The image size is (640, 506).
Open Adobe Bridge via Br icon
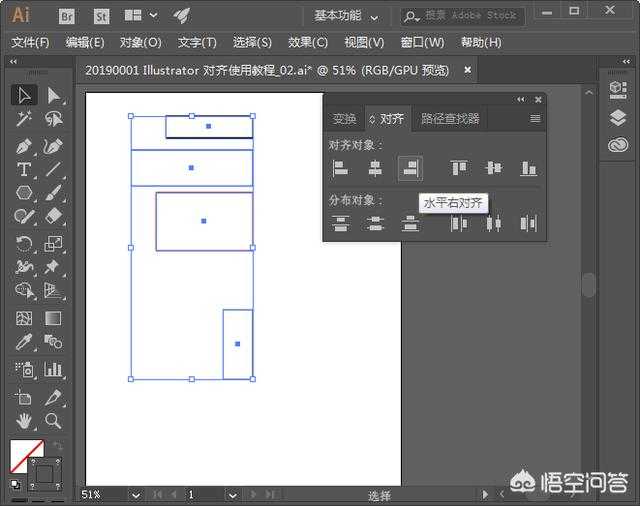pos(67,16)
